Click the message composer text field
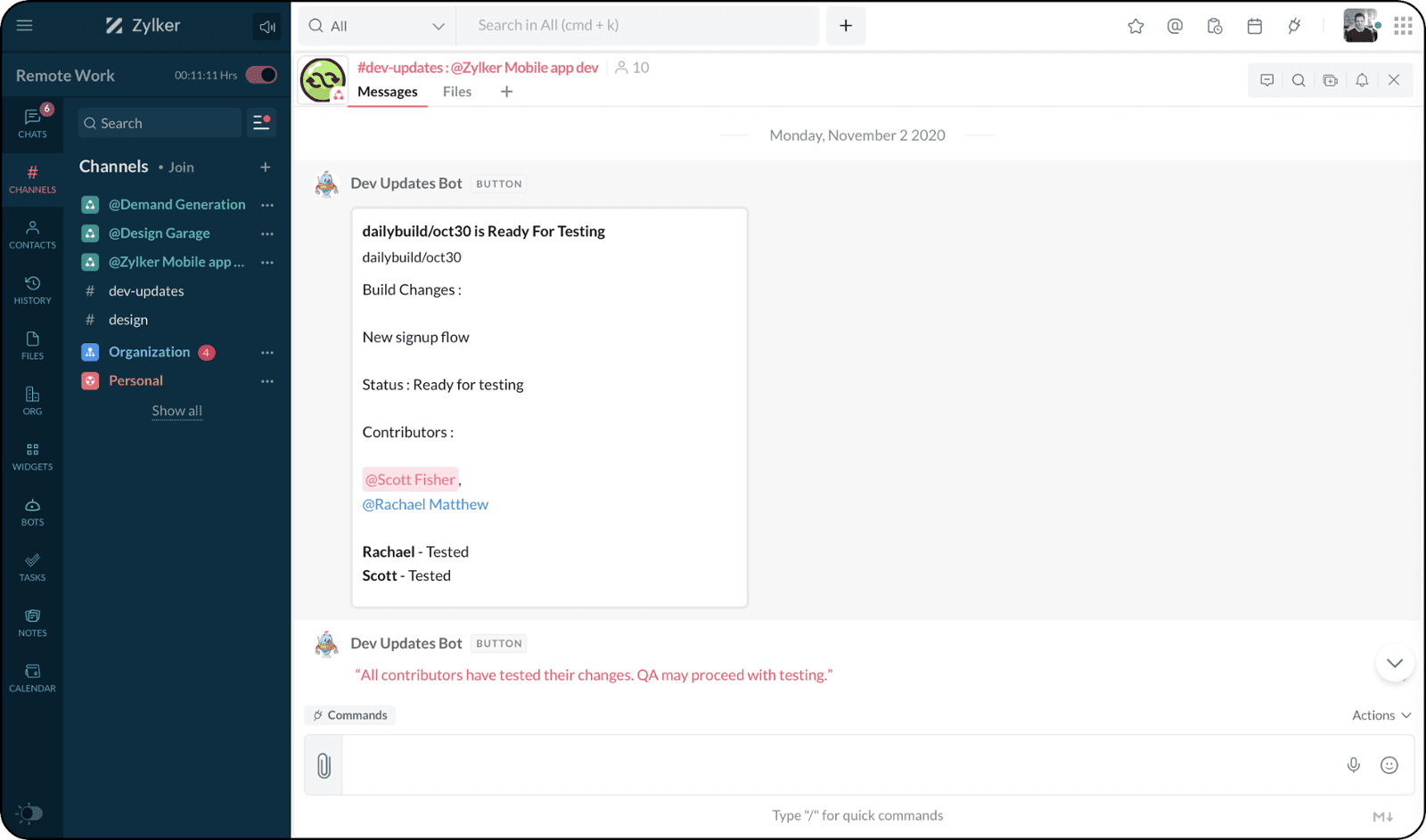Screen dimensions: 1426x840 (838, 765)
